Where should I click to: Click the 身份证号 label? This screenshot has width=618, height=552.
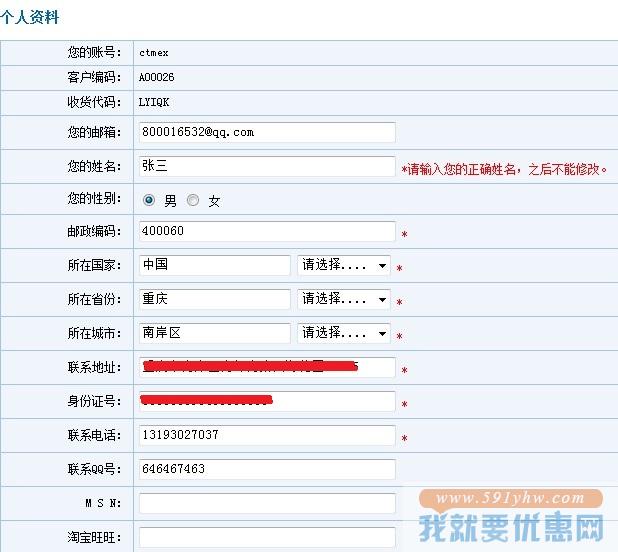tap(94, 401)
